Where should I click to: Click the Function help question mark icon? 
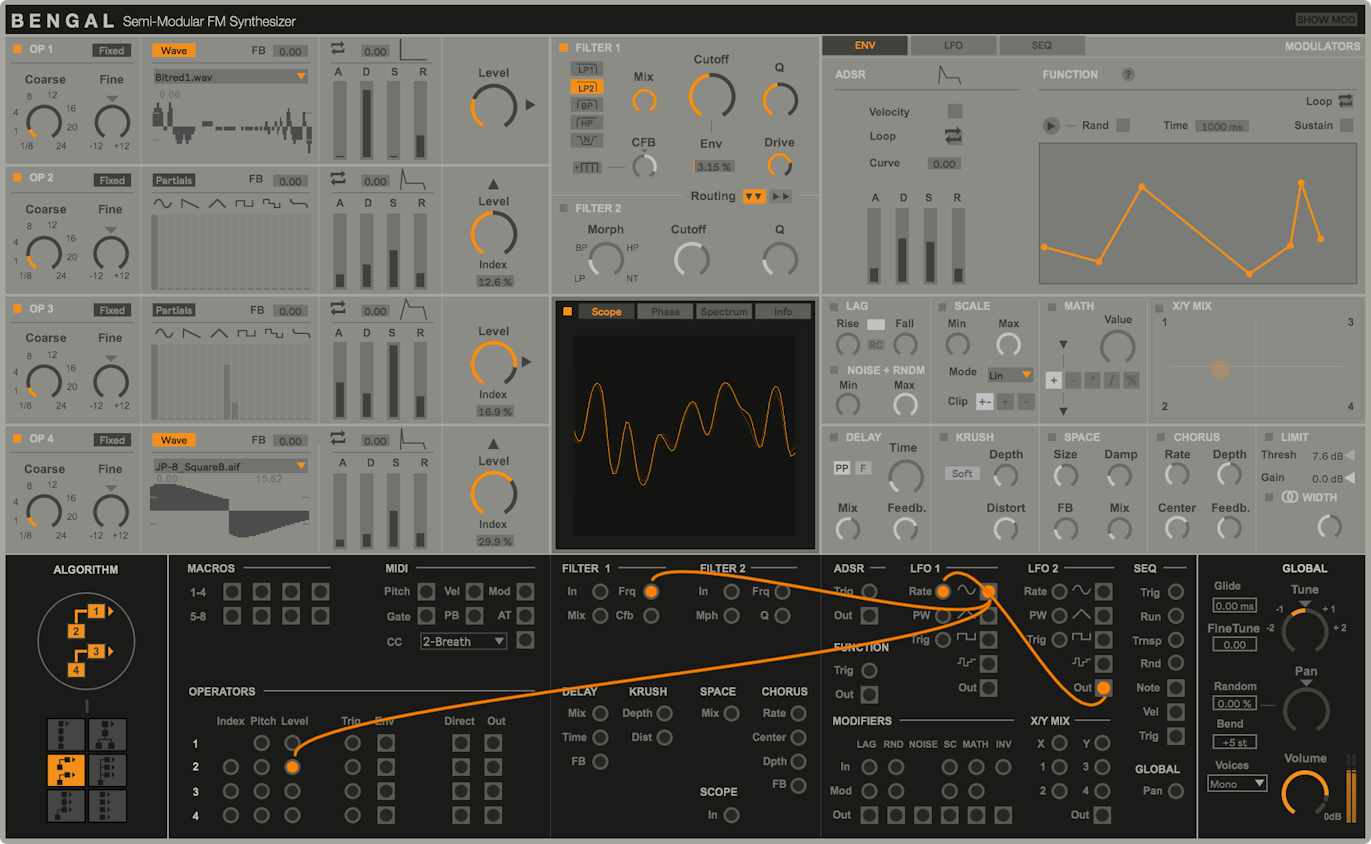tap(1126, 74)
